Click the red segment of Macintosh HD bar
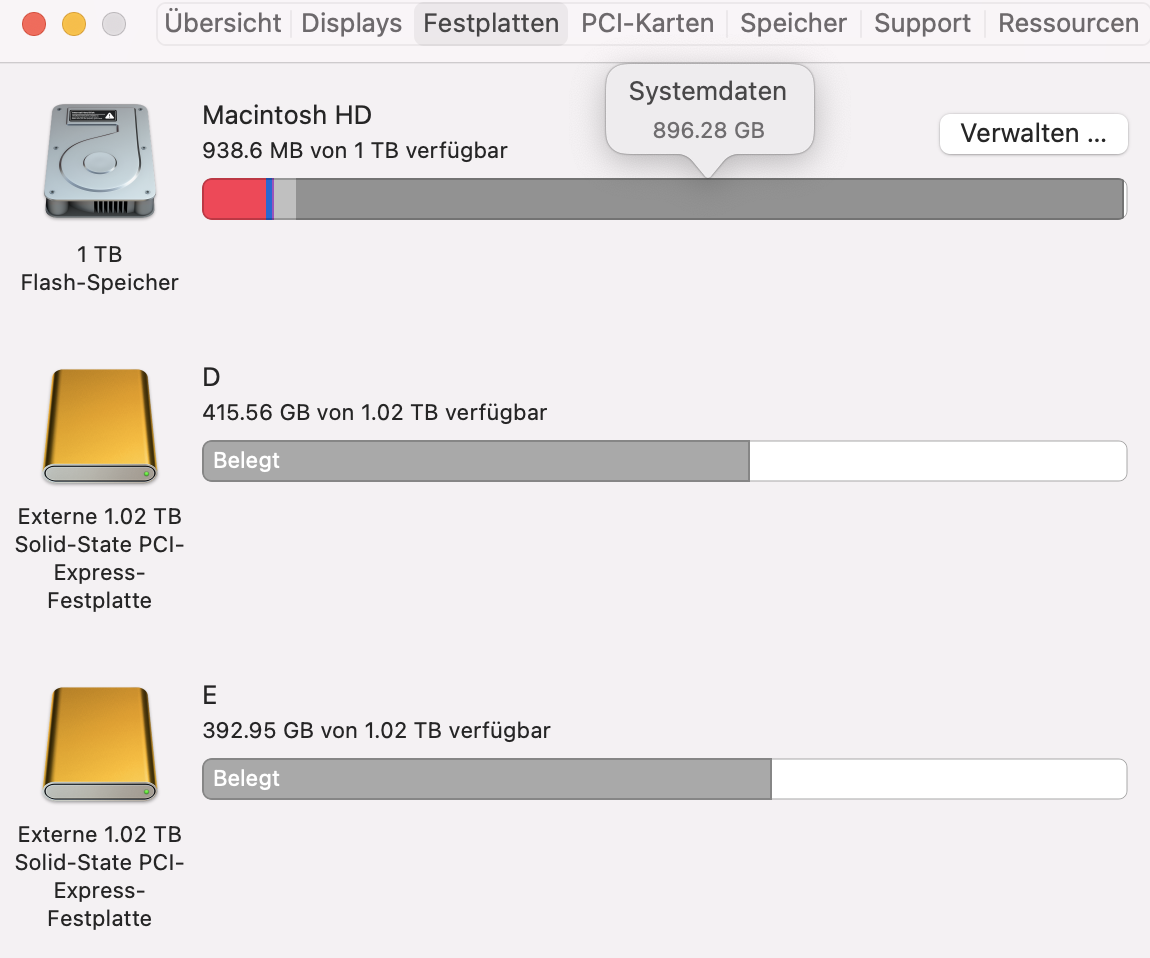The width and height of the screenshot is (1150, 958). tap(234, 199)
